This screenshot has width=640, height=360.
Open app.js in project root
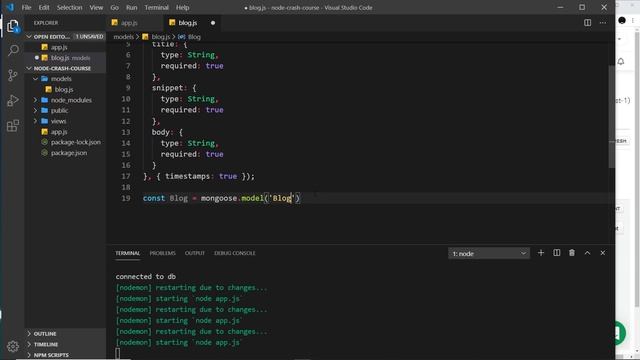65,132
